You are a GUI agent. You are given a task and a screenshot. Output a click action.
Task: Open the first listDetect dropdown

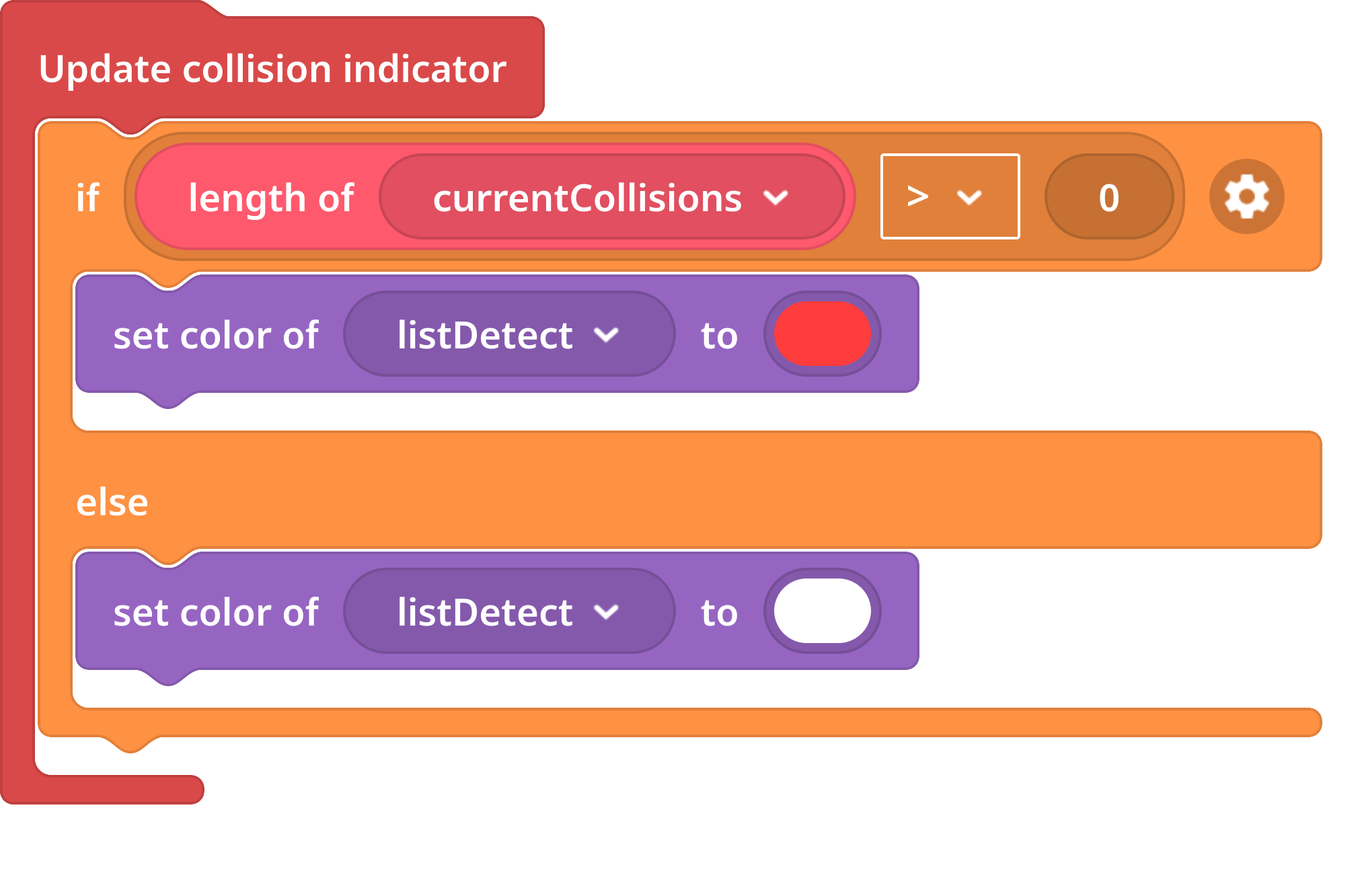[508, 334]
